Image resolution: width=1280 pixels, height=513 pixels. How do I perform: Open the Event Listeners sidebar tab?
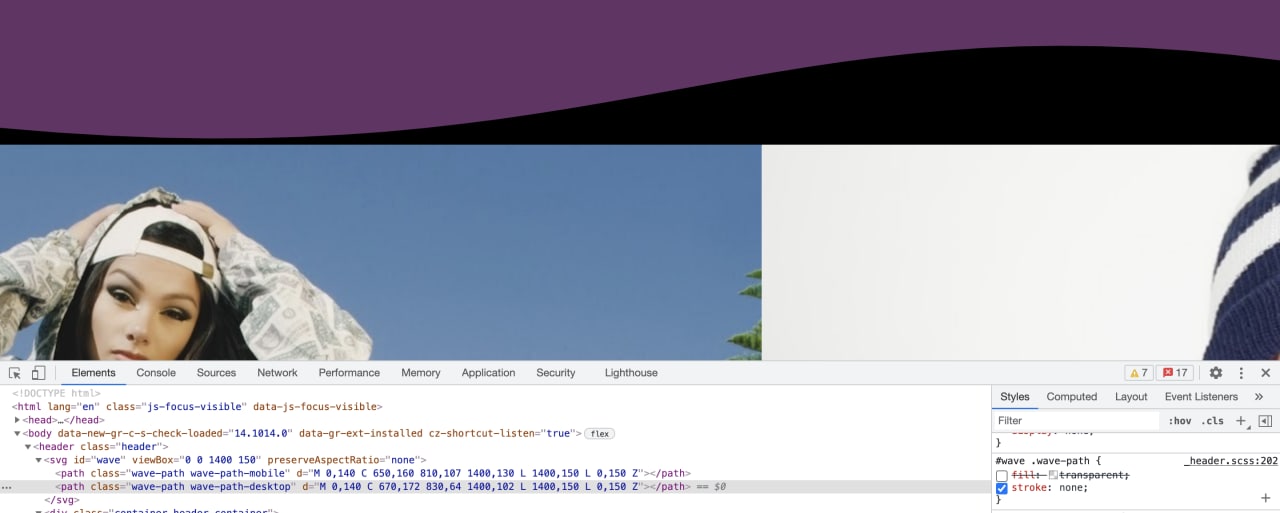(1201, 397)
